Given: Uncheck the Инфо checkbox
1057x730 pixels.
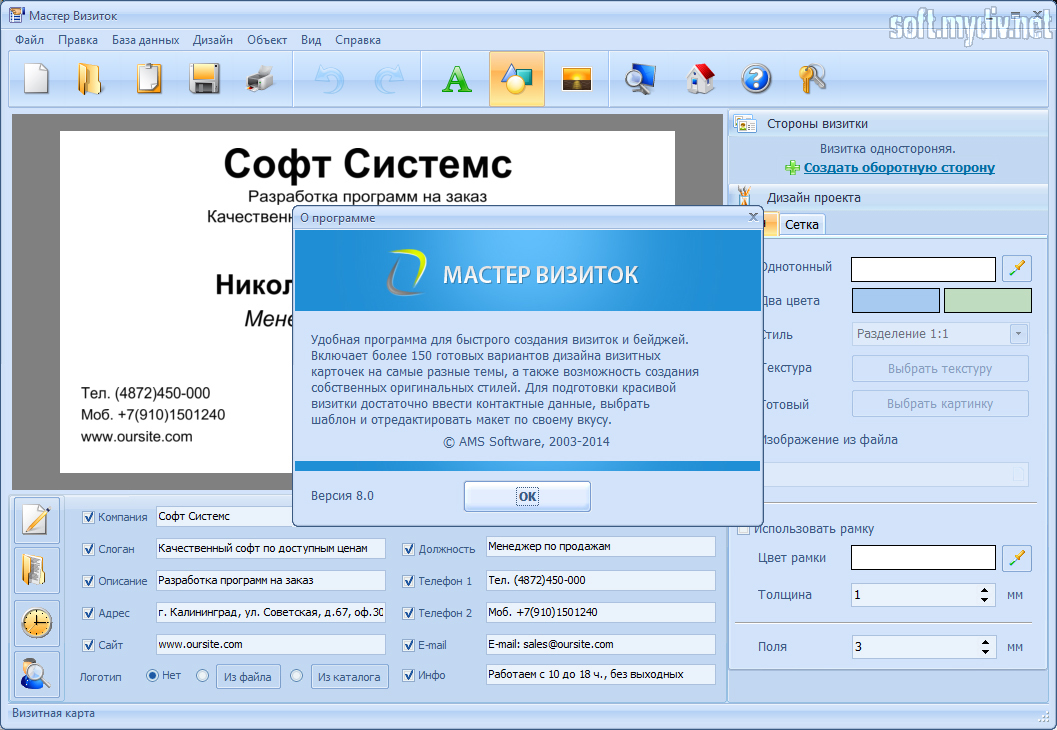Looking at the screenshot, I should 409,675.
